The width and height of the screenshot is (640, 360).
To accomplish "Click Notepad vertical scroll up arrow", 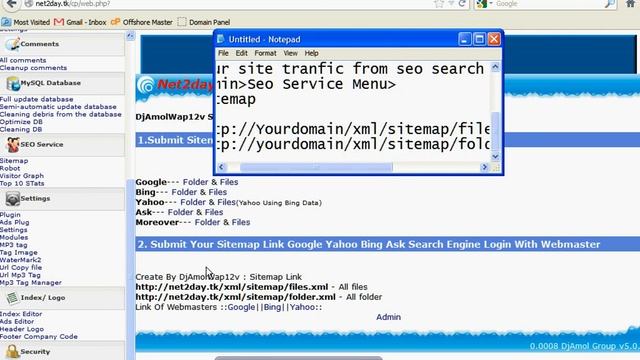I will [495, 67].
